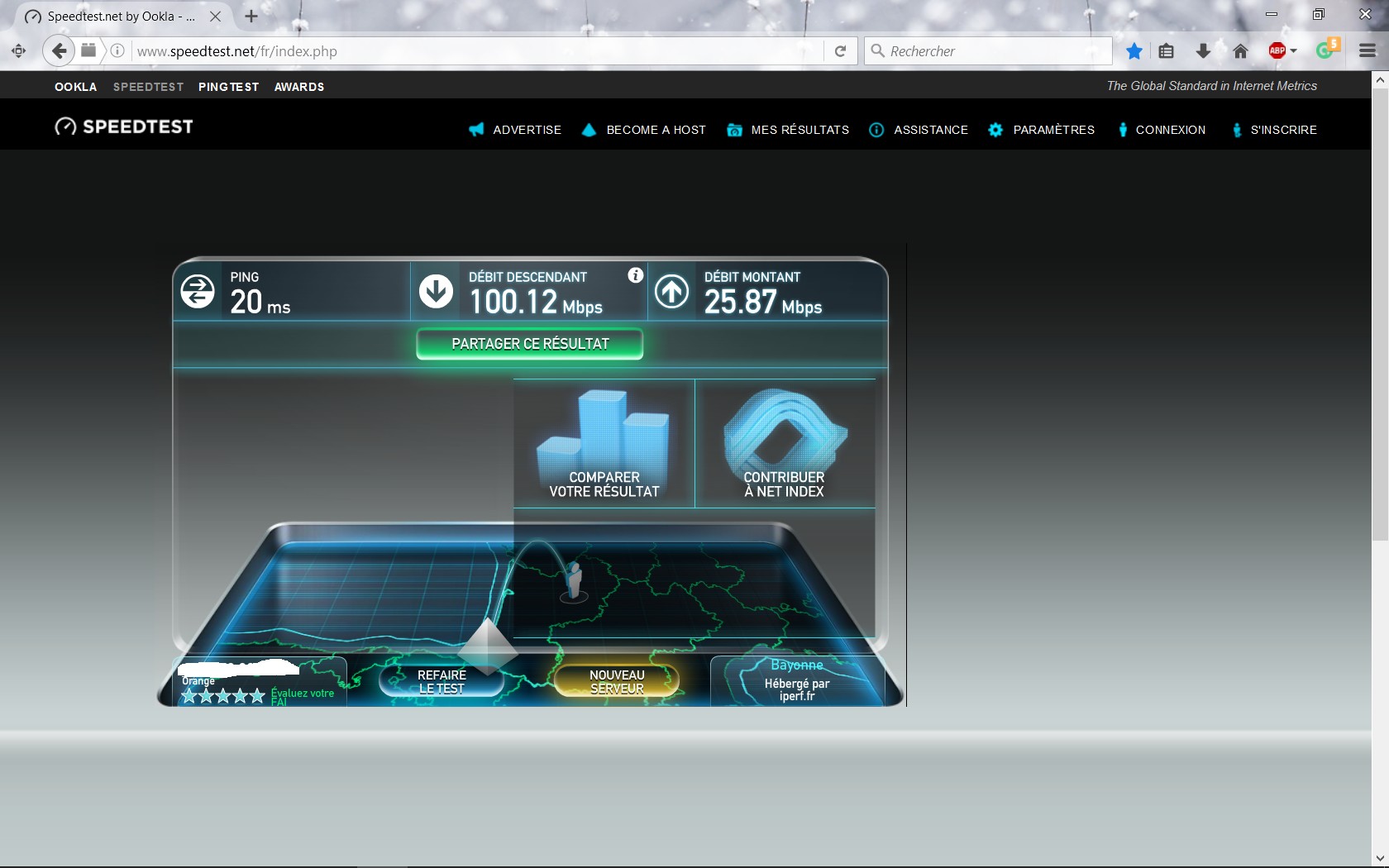Click the Partager ce Résultat button

[x=530, y=344]
